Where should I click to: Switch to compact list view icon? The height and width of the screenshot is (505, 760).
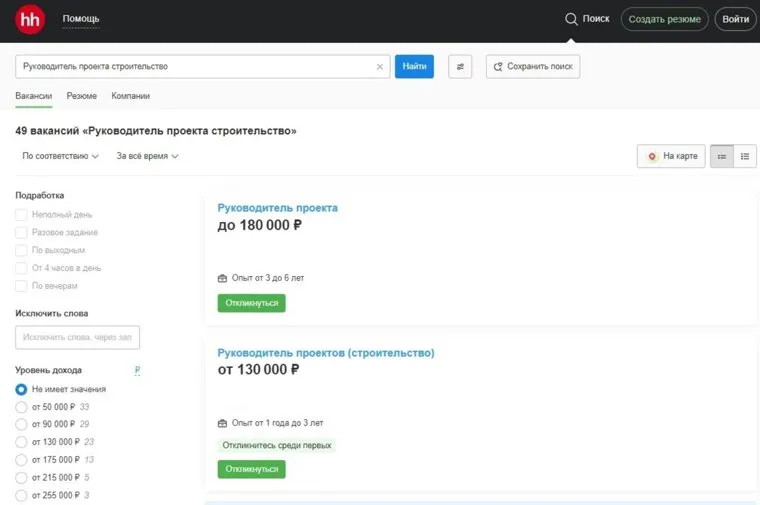745,156
